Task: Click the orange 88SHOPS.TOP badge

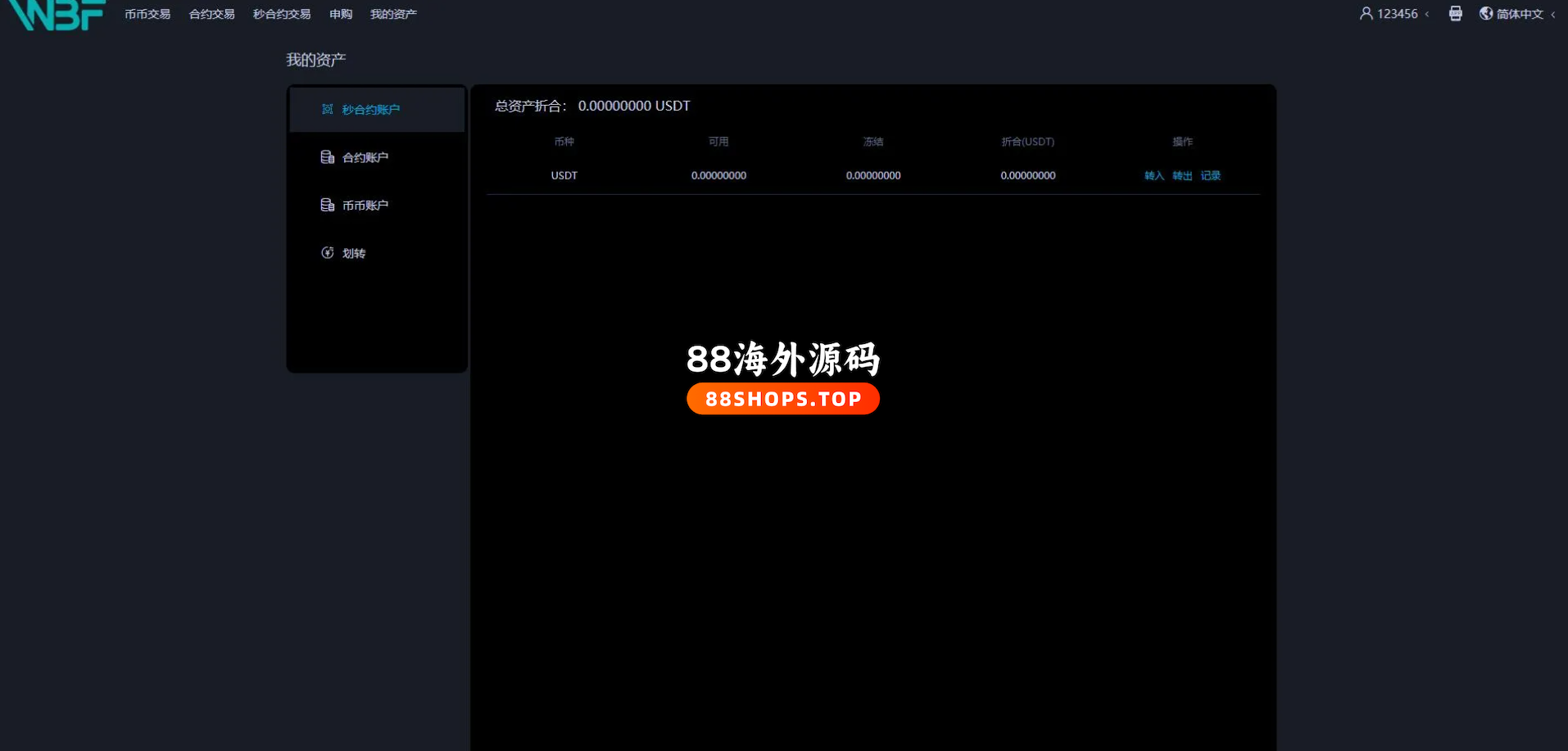Action: 782,399
